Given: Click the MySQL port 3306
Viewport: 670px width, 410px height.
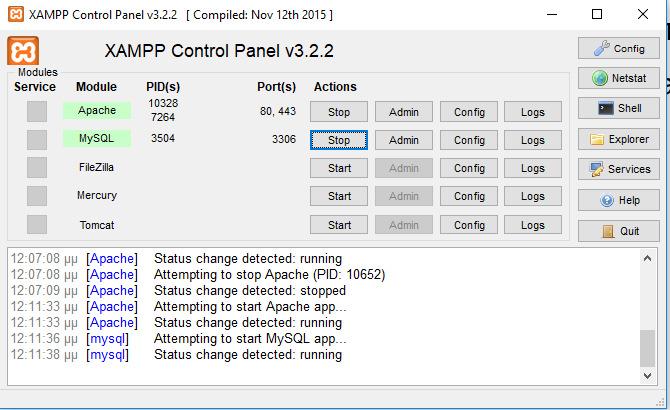Looking at the screenshot, I should pos(284,139).
